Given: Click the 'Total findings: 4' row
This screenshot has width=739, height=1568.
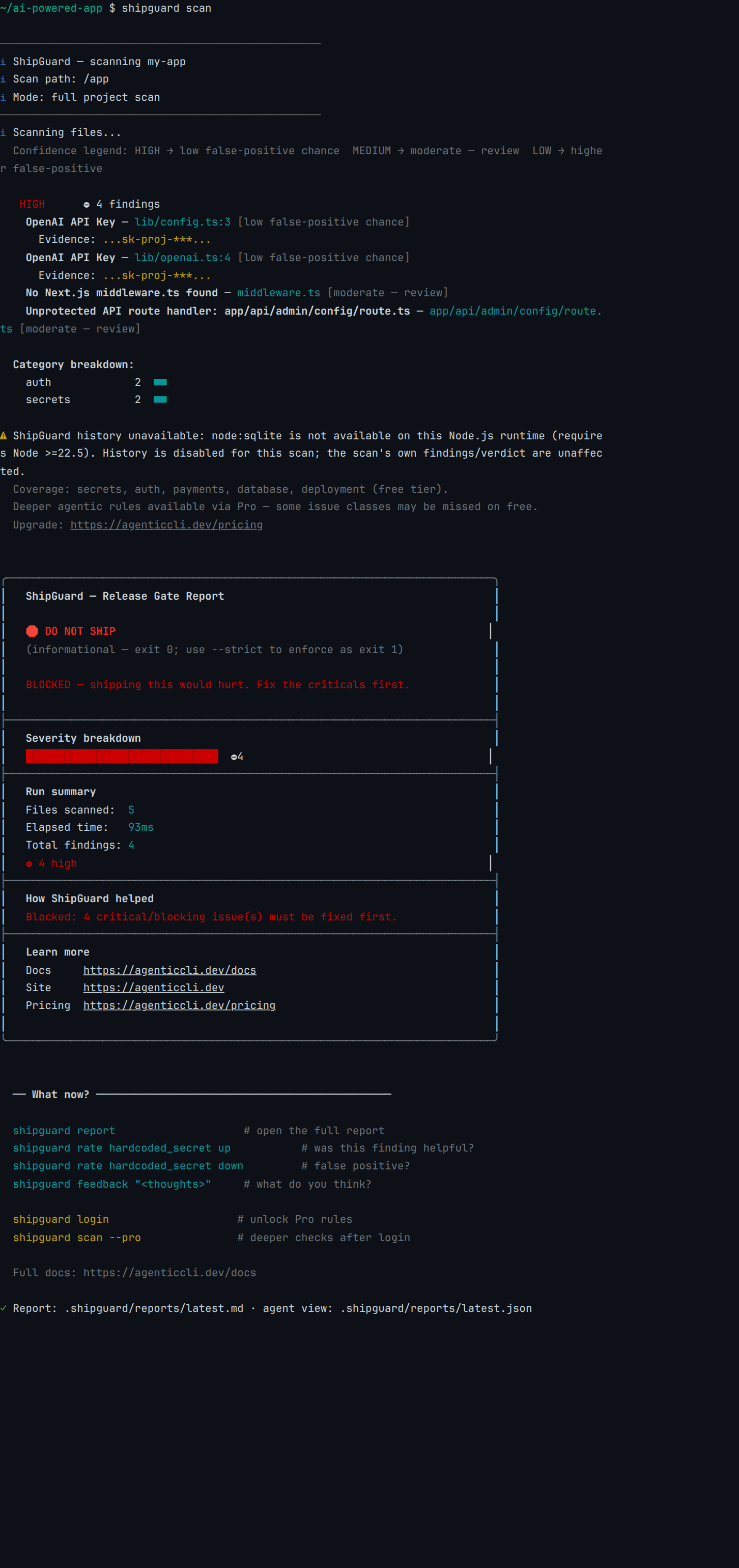Looking at the screenshot, I should (80, 845).
